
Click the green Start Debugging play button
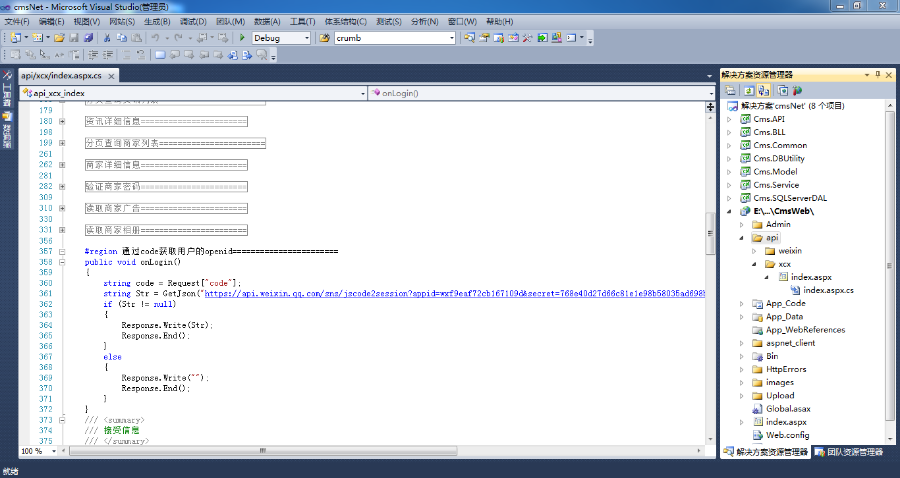click(242, 38)
